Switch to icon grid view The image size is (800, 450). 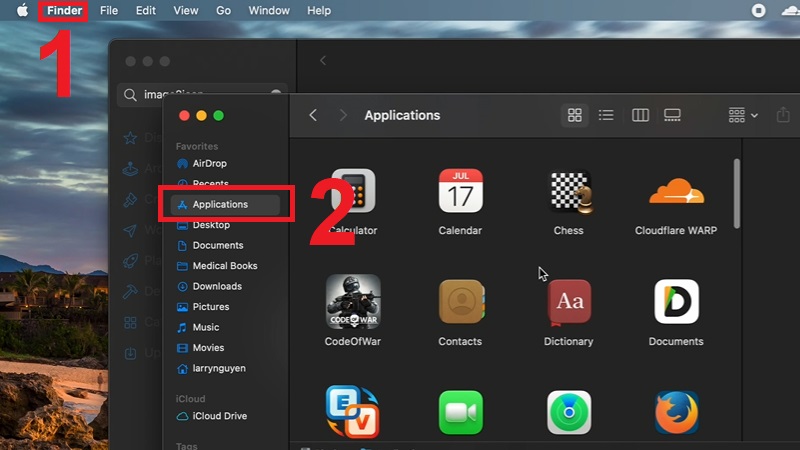coord(574,115)
